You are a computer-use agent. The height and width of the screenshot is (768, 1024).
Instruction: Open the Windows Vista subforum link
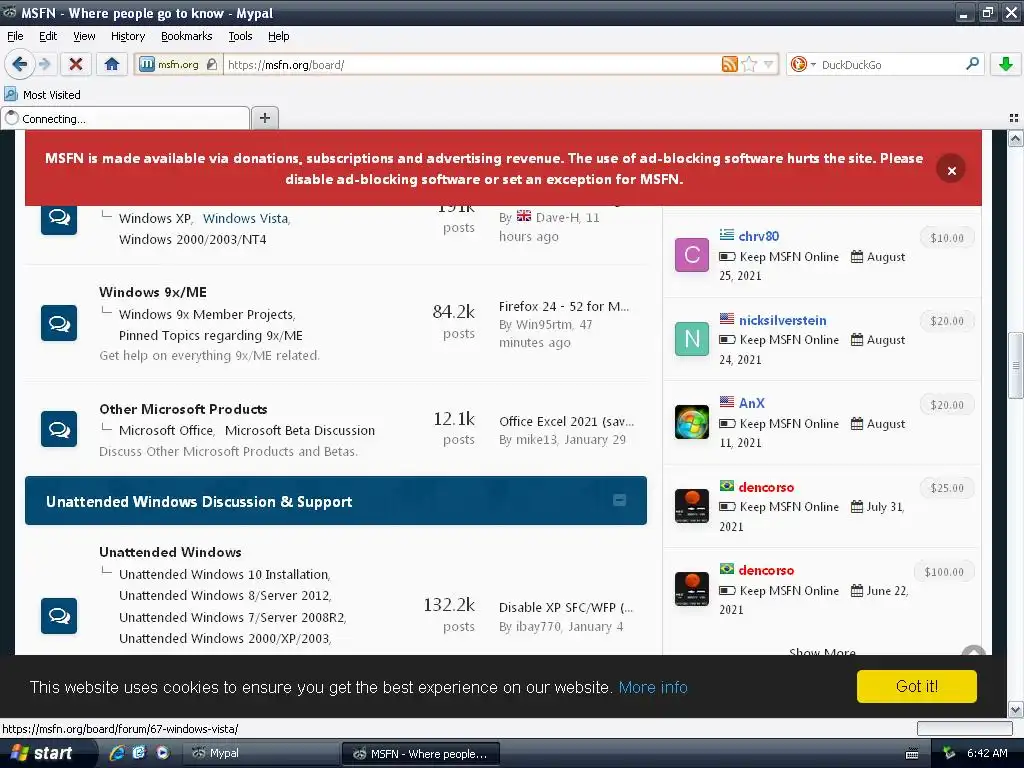pyautogui.click(x=246, y=218)
